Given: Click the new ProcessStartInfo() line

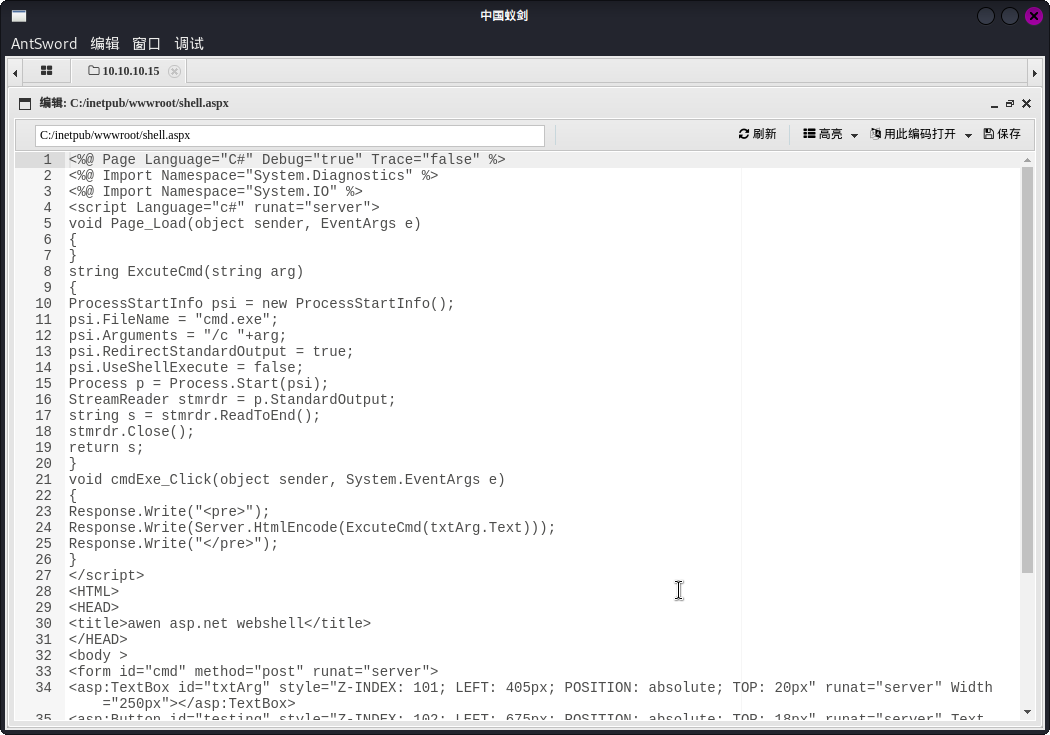Looking at the screenshot, I should (x=261, y=303).
